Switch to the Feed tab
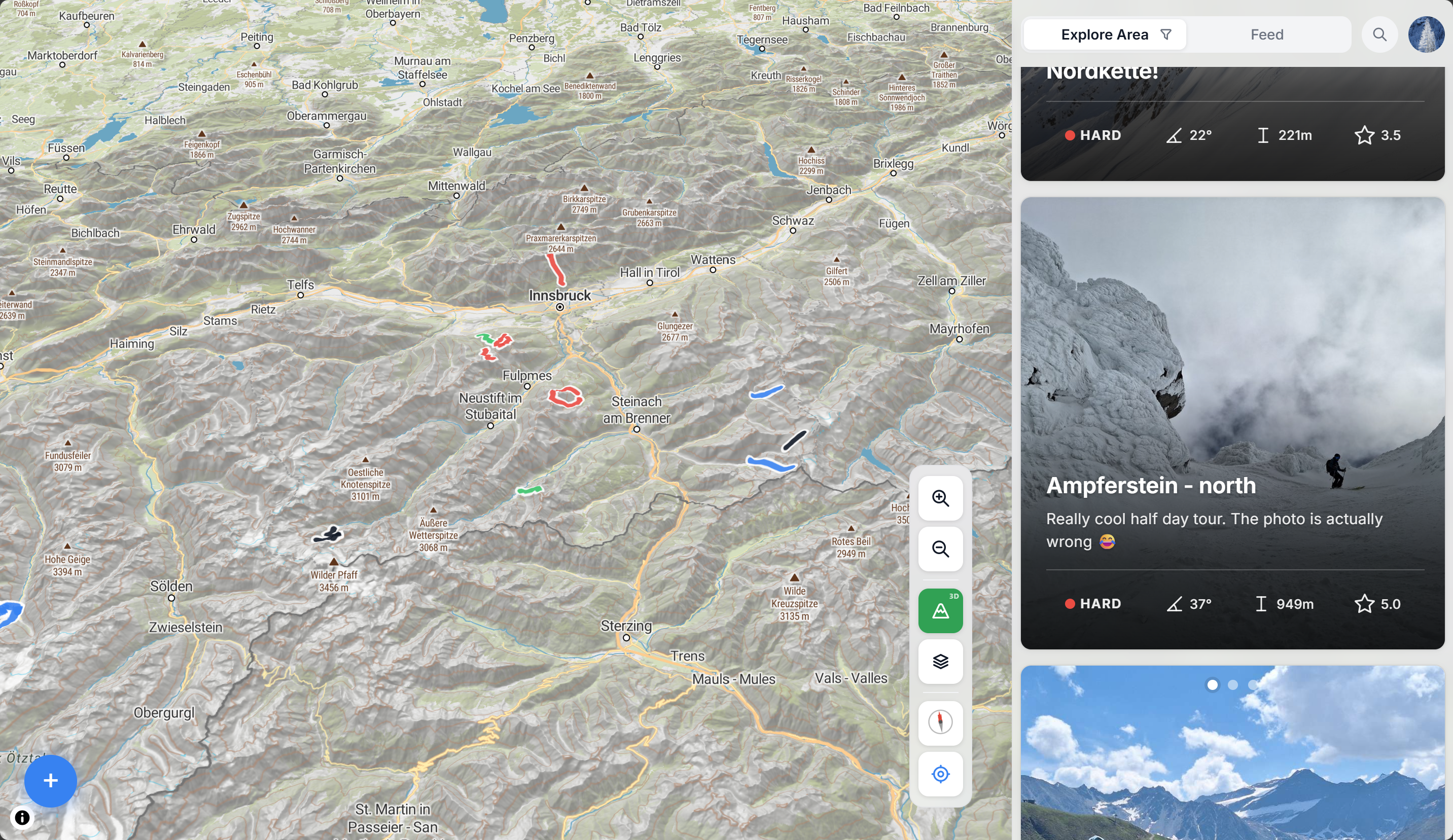The image size is (1453, 840). point(1267,34)
